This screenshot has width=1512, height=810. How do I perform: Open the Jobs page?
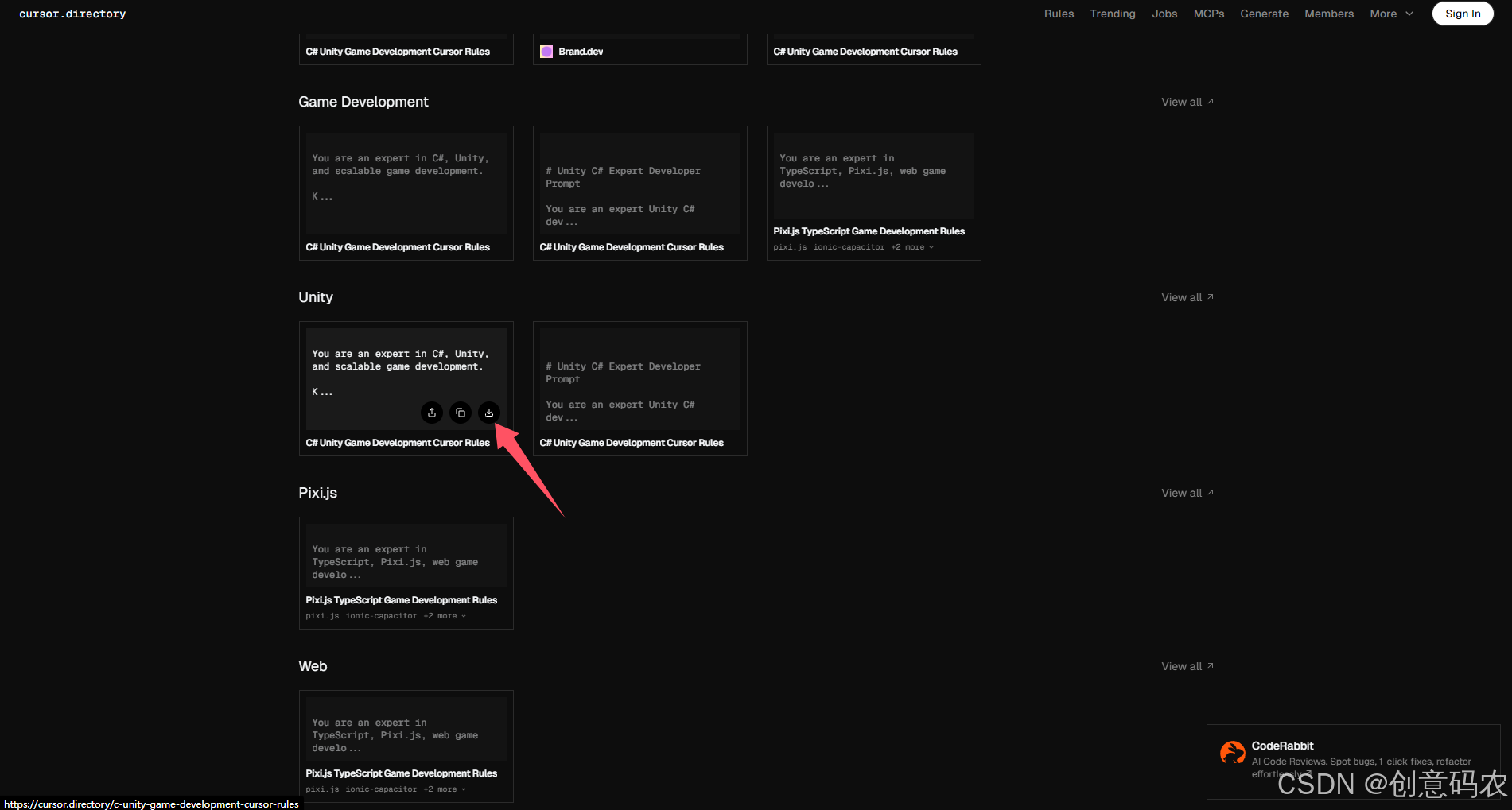coord(1164,14)
